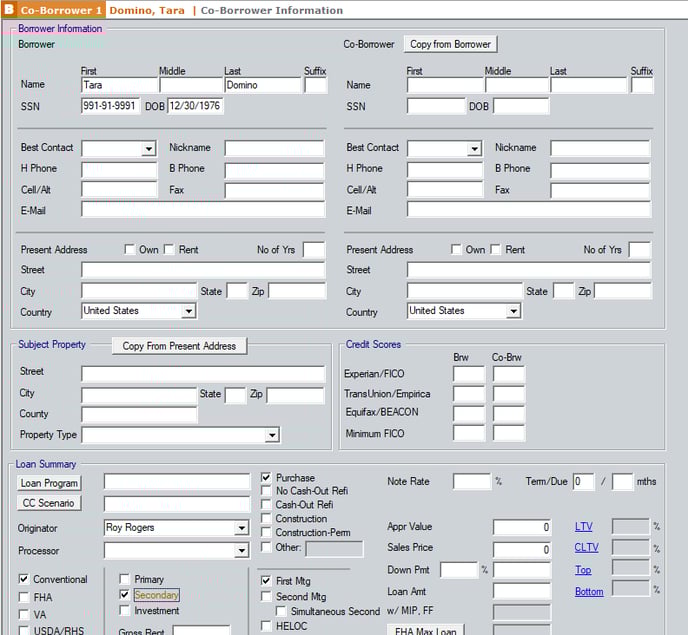Open the CLTV link
688x635 pixels.
click(585, 548)
